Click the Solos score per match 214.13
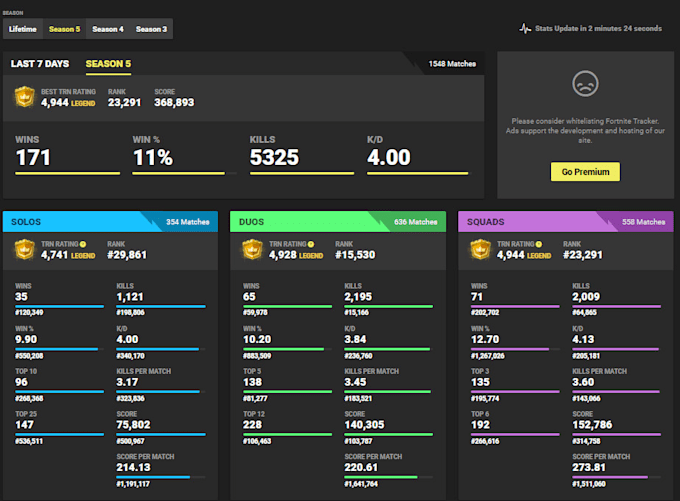680x501 pixels. 134,467
